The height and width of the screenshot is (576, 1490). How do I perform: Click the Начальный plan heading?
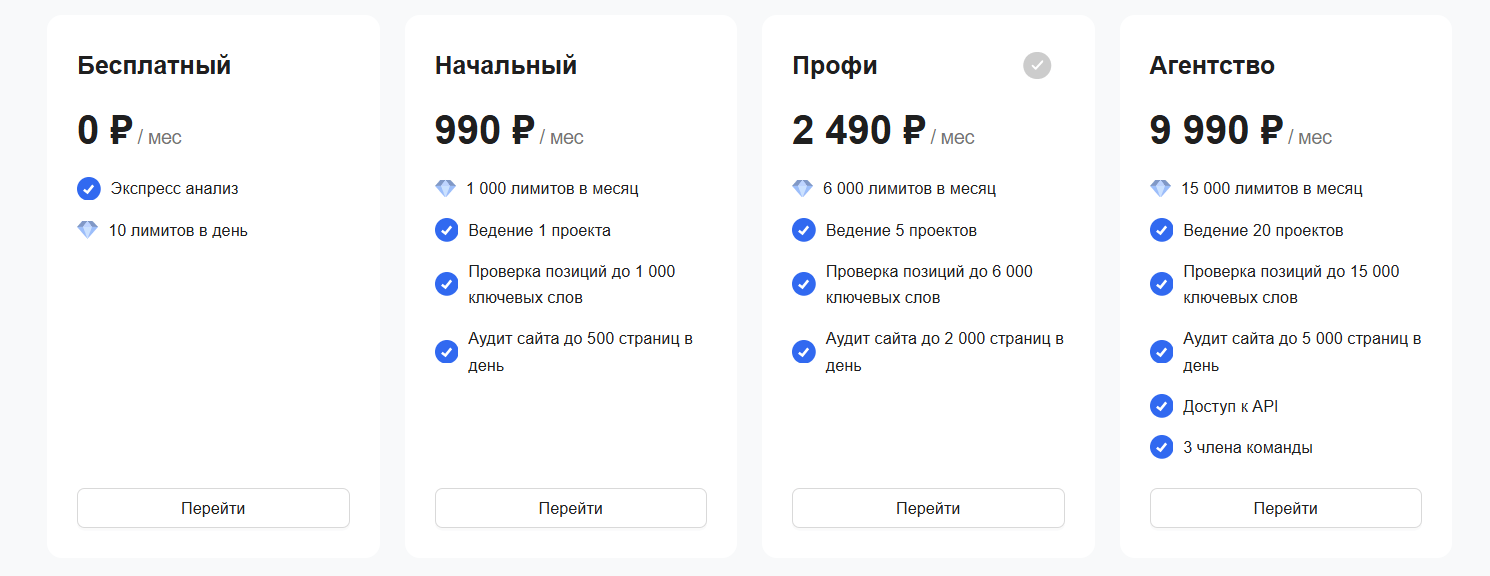pyautogui.click(x=506, y=66)
